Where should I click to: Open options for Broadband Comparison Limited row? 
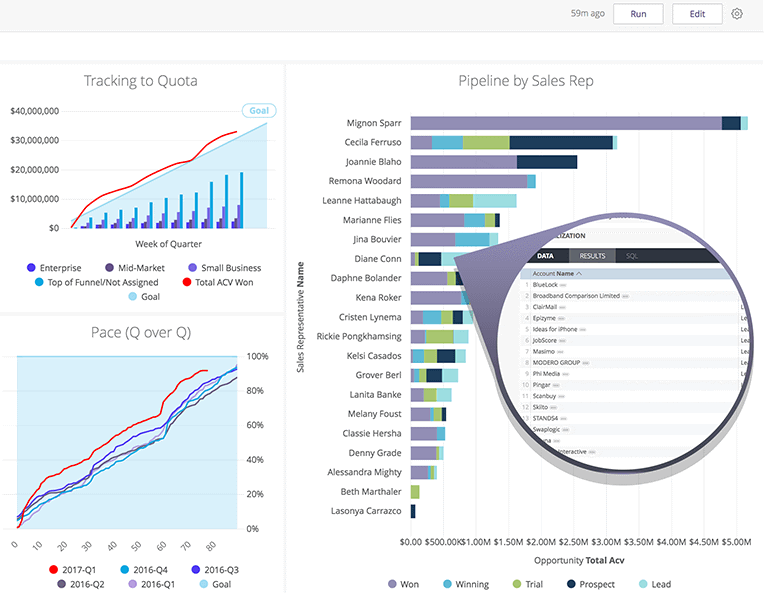click(x=625, y=296)
